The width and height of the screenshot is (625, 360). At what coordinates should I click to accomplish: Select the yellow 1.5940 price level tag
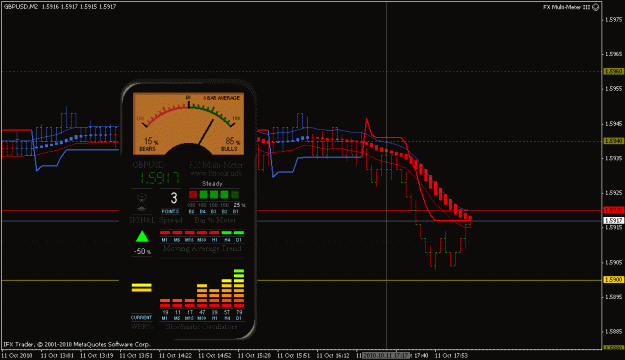click(613, 141)
